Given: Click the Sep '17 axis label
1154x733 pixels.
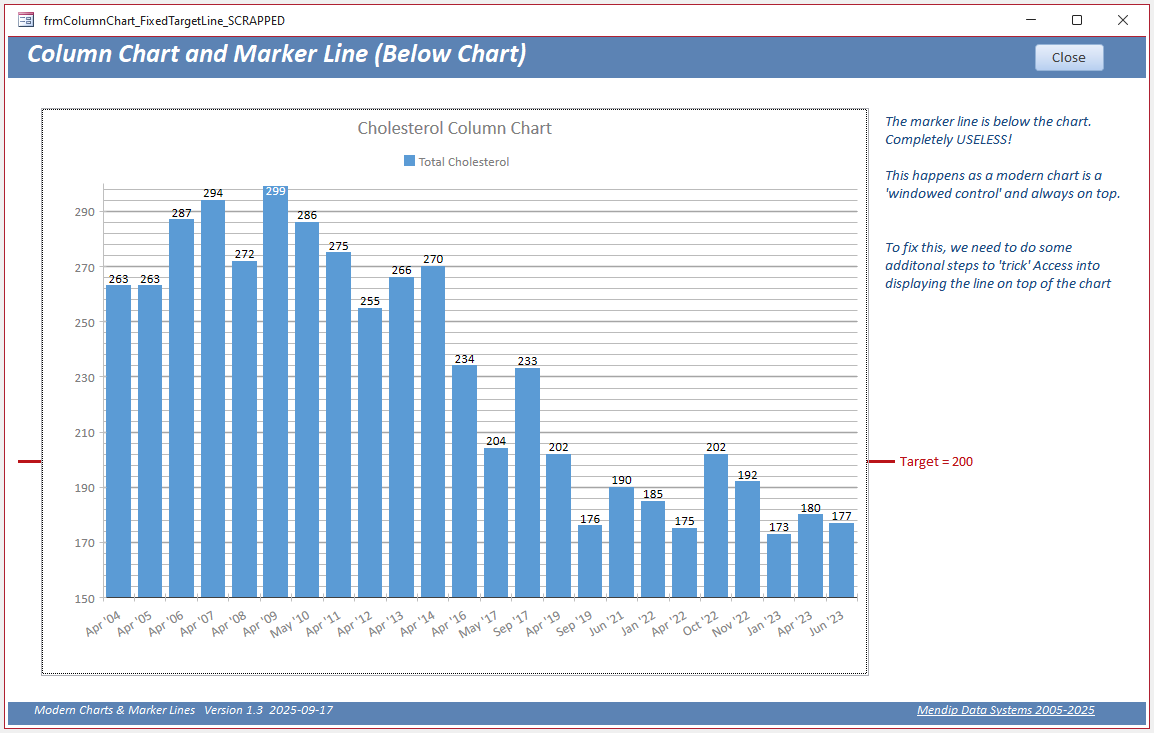Looking at the screenshot, I should 511,624.
